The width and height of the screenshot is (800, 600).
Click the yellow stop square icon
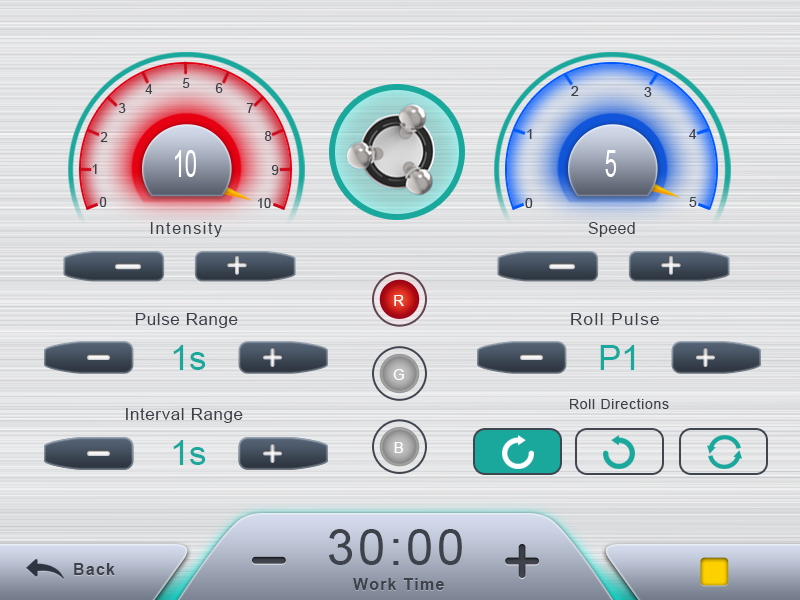(x=714, y=571)
